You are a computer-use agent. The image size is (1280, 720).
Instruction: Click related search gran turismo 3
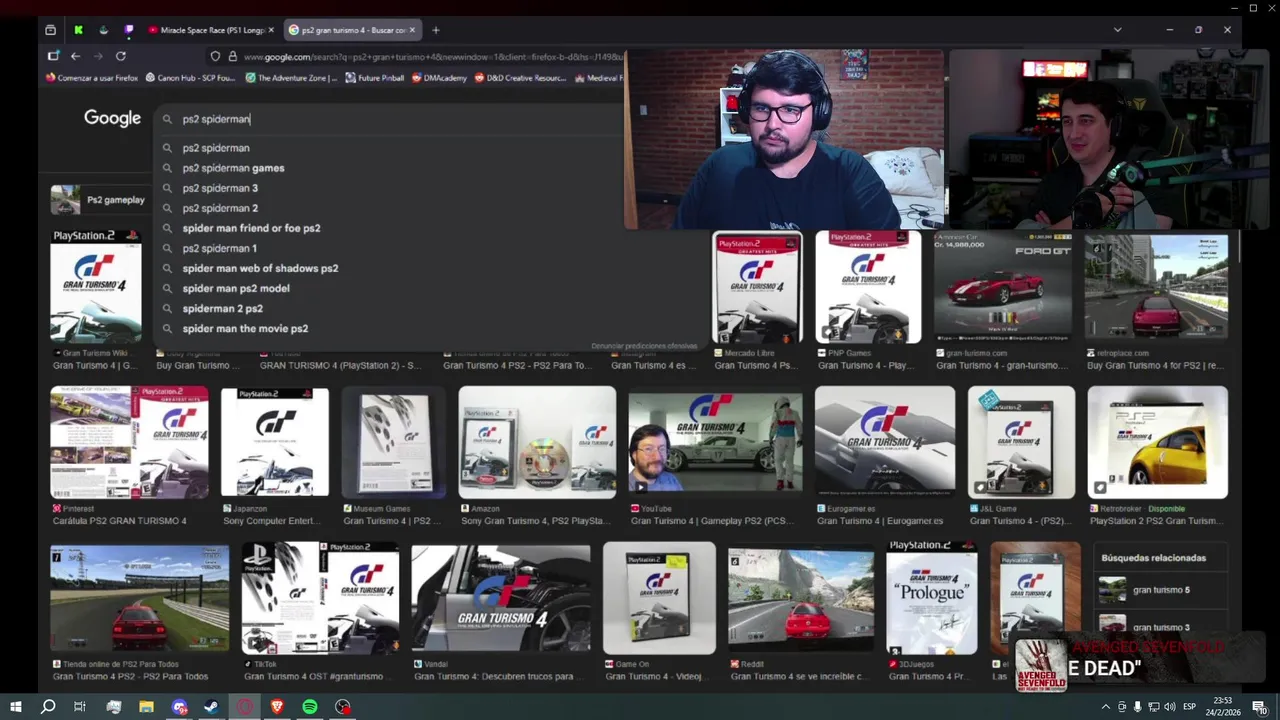click(1160, 627)
